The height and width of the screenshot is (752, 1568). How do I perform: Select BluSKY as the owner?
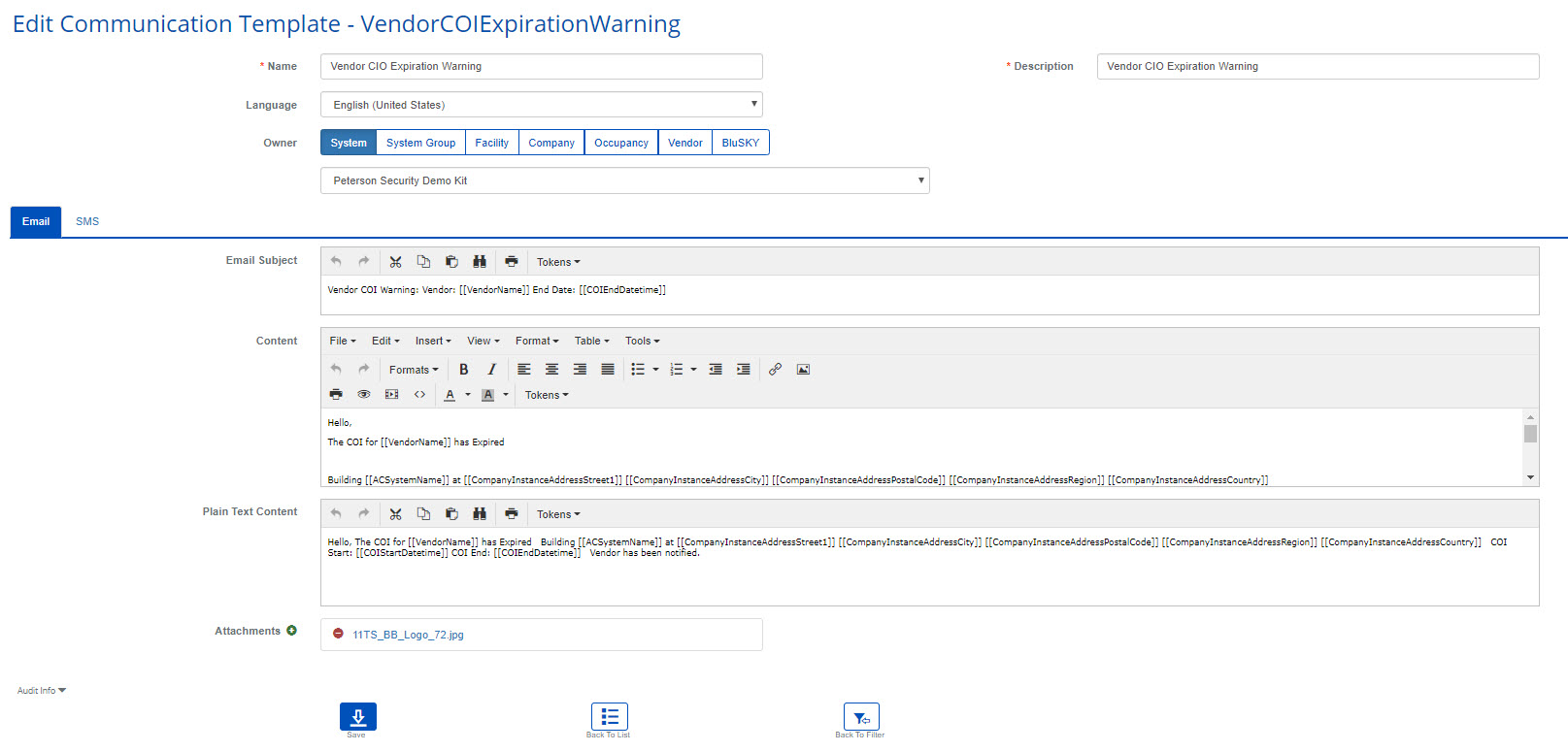(x=741, y=143)
